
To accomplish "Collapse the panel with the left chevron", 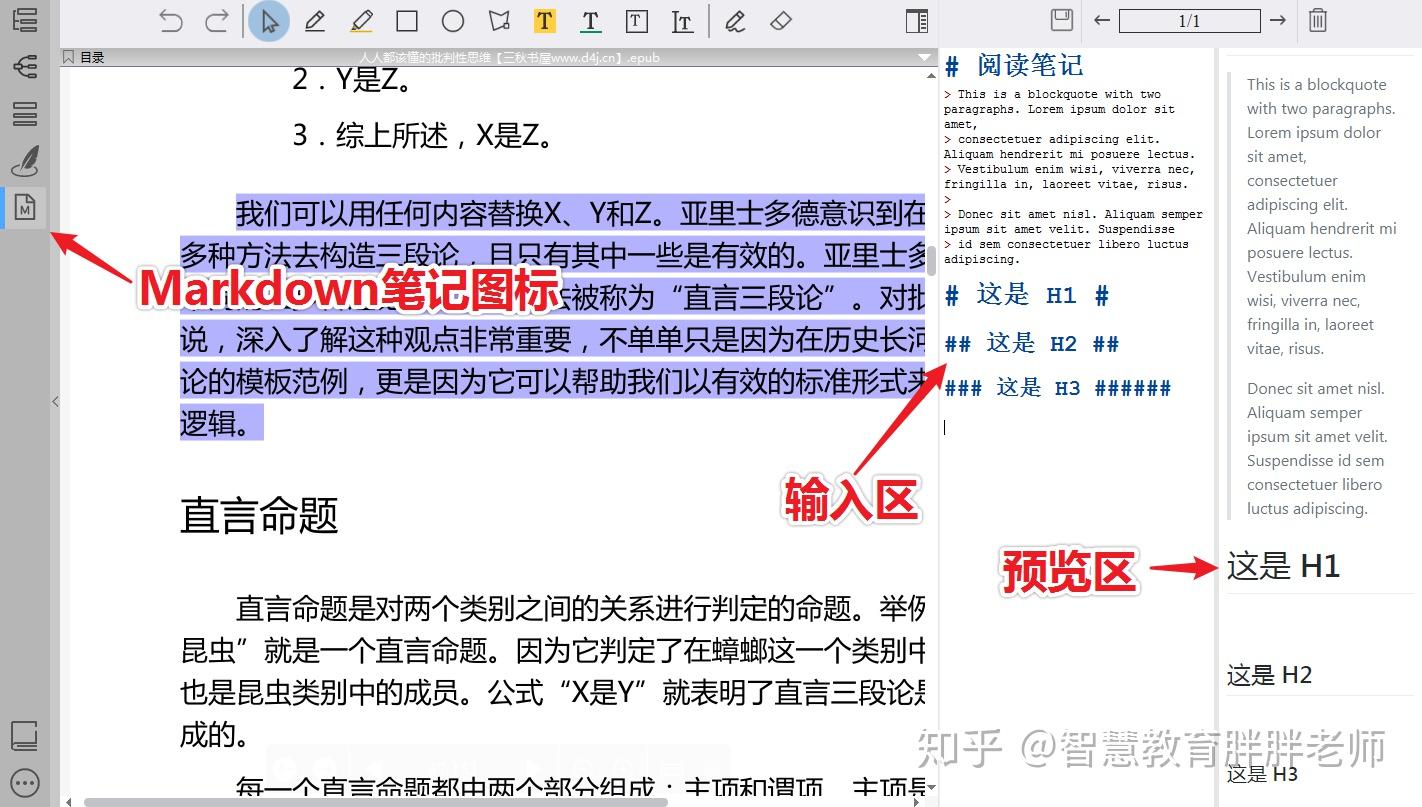I will (x=56, y=401).
